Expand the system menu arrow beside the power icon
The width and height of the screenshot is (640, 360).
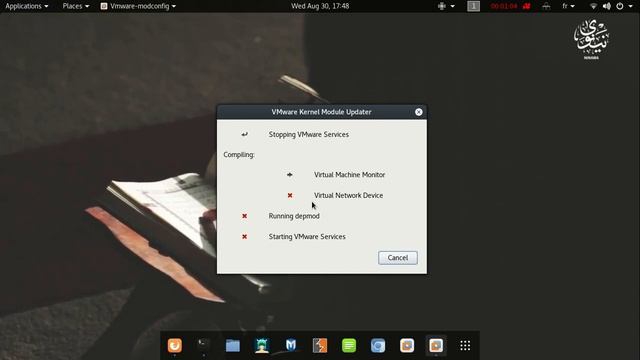click(630, 6)
